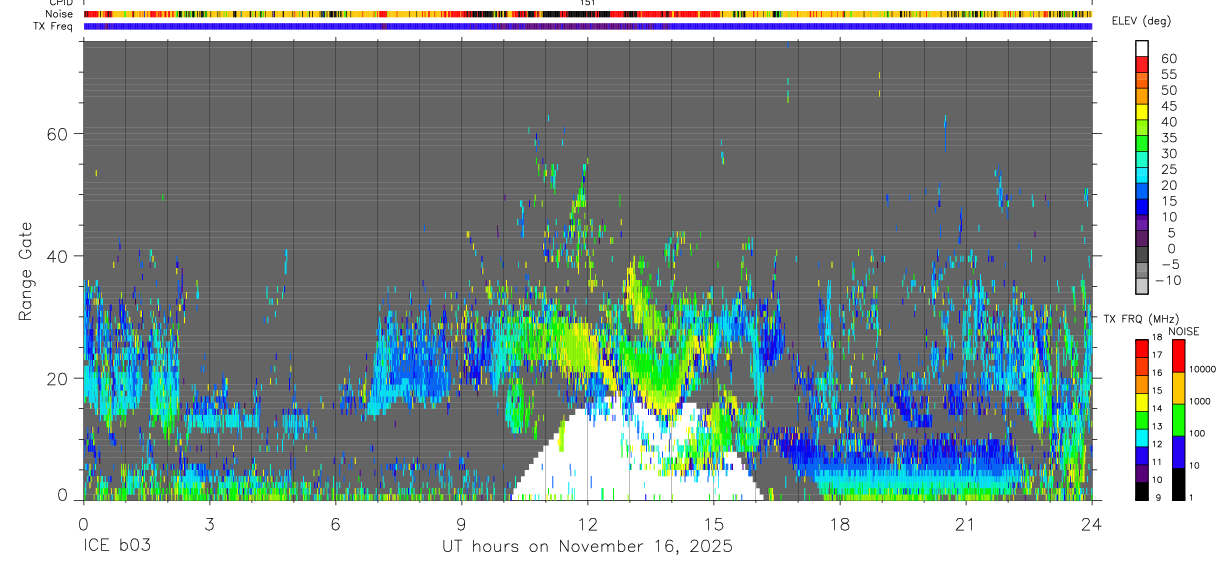The width and height of the screenshot is (1228, 567).
Task: Click the 'NOISE' legend title
Action: 1183,331
